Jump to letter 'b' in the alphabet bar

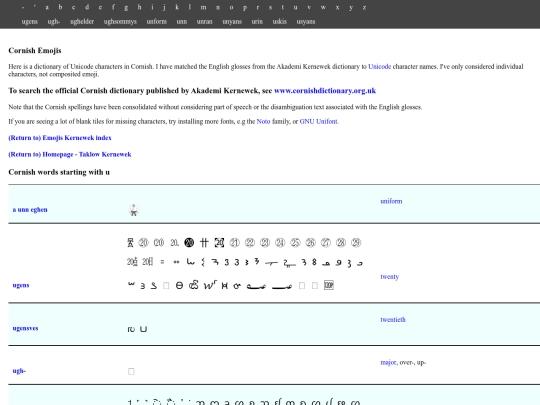(x=60, y=7)
